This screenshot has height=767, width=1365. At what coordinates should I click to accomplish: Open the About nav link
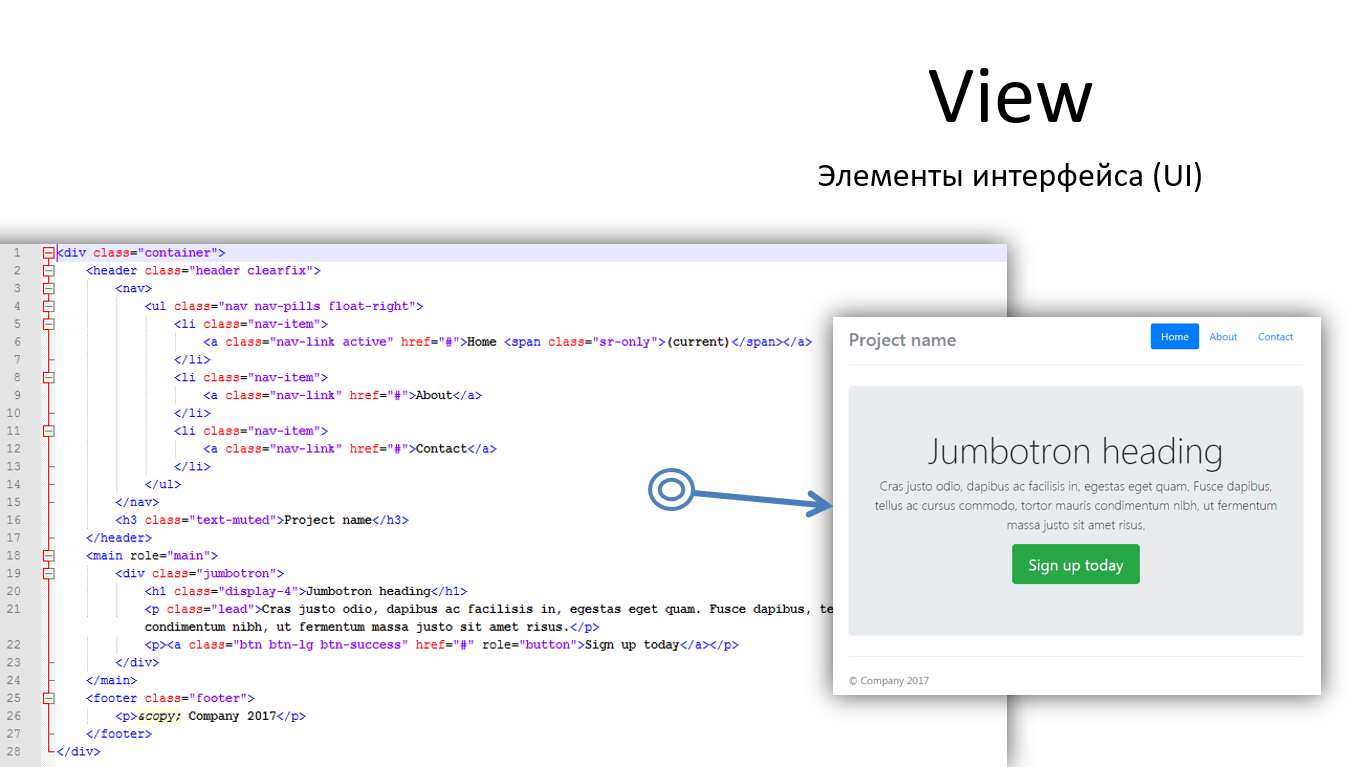point(1223,337)
